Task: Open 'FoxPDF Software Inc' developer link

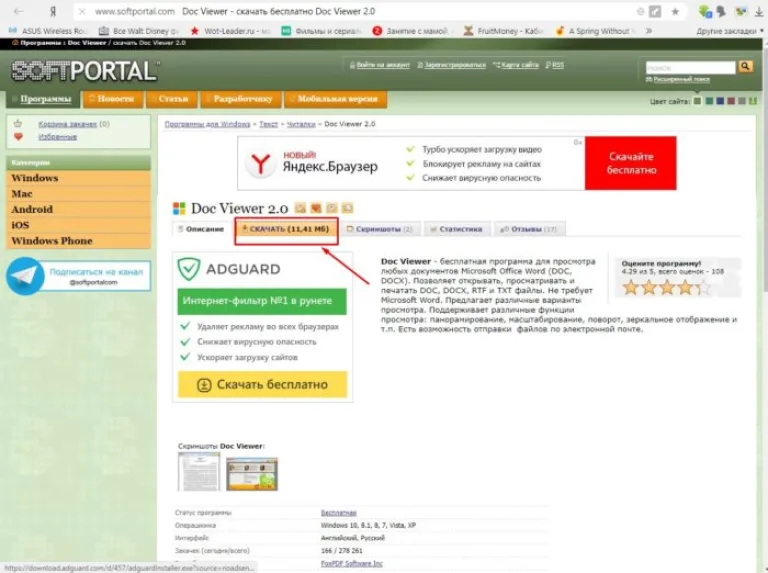Action: [352, 564]
